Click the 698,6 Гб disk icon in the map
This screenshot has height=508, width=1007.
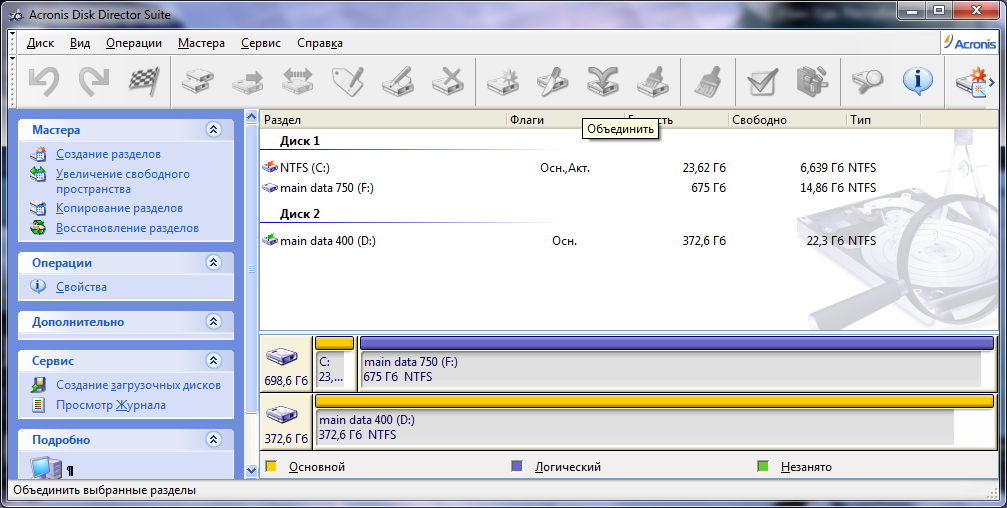282,356
